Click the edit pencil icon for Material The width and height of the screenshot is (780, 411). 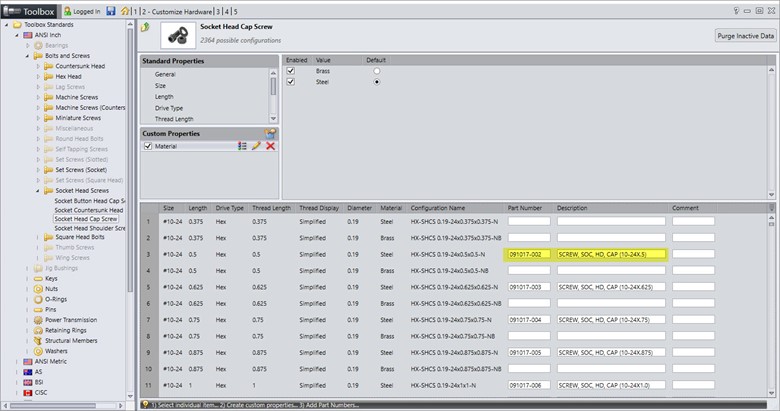pyautogui.click(x=256, y=146)
